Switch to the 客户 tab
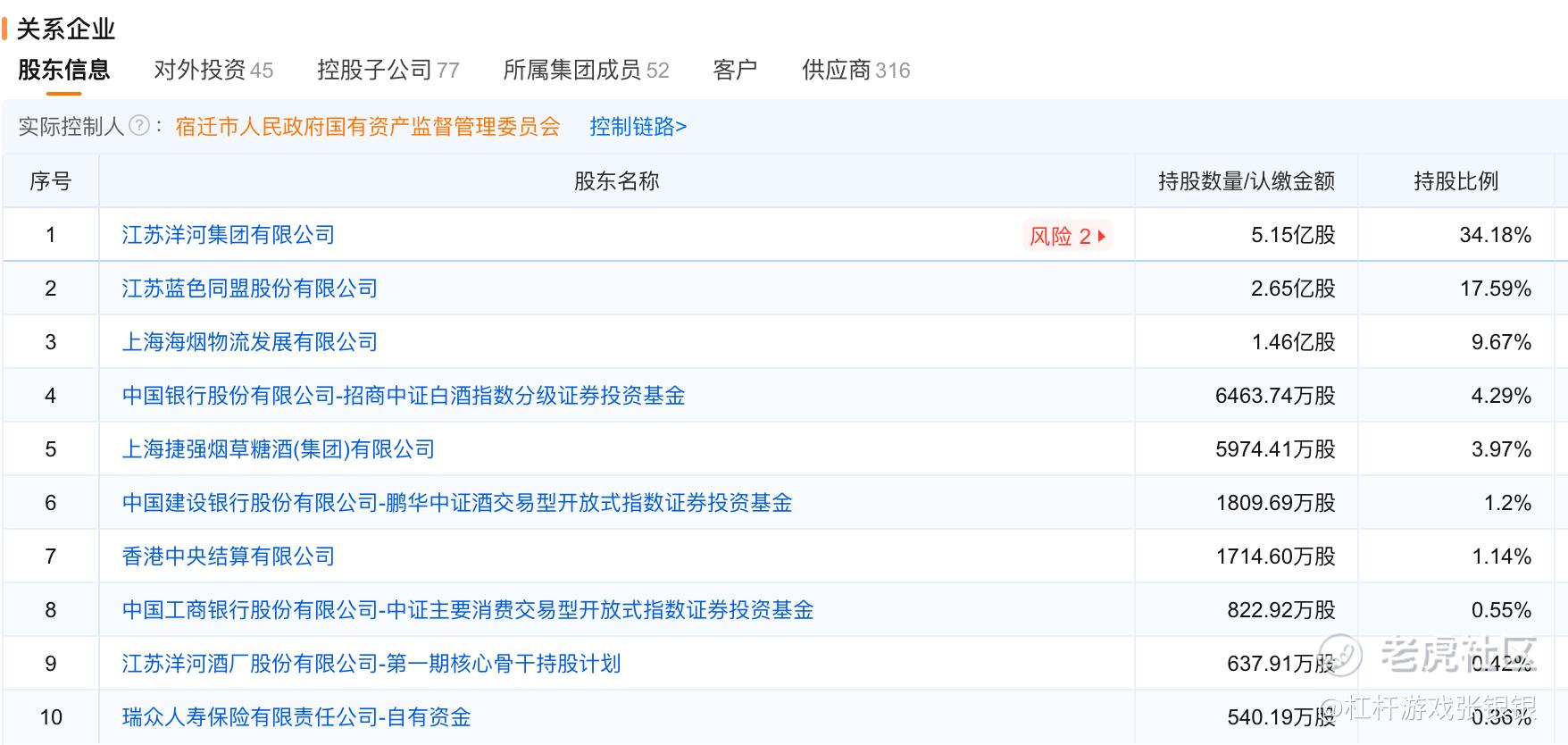The width and height of the screenshot is (1568, 745). [x=735, y=70]
